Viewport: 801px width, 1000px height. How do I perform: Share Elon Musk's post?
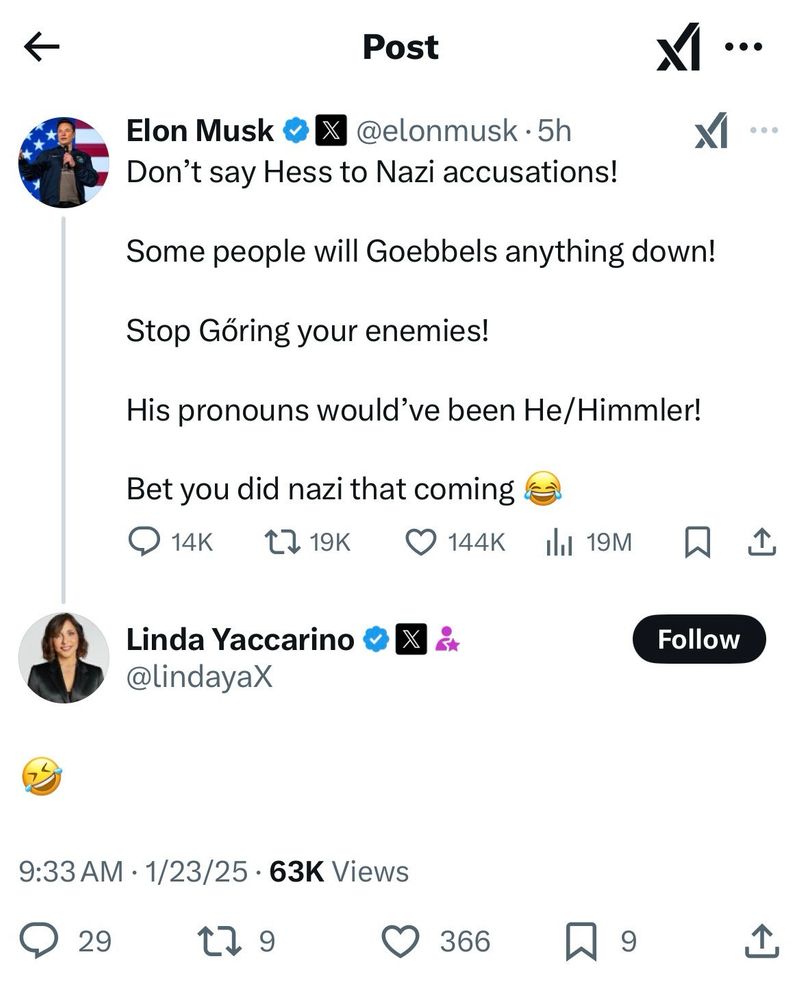tap(761, 542)
